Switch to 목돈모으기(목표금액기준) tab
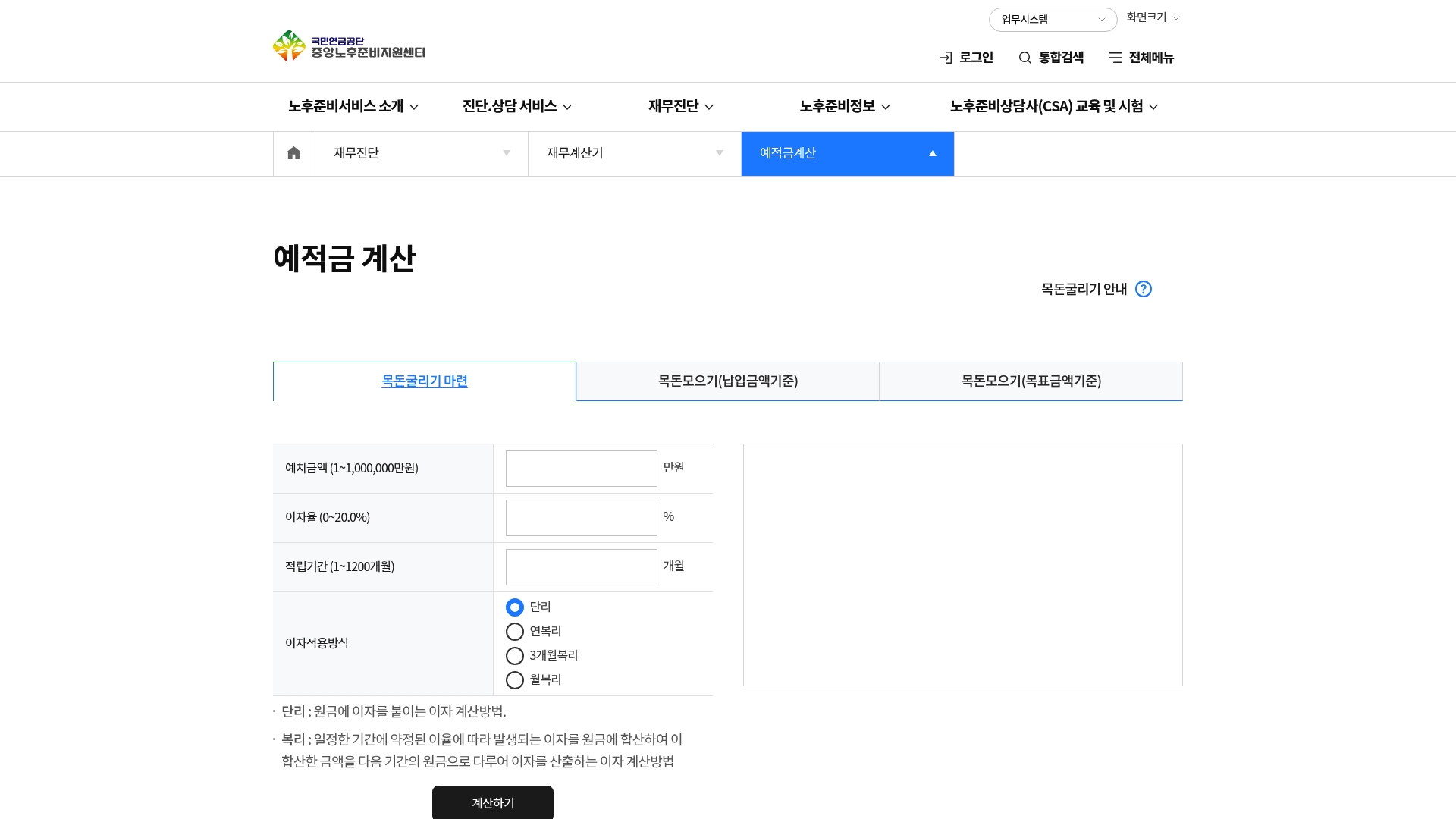1456x819 pixels. pos(1031,381)
